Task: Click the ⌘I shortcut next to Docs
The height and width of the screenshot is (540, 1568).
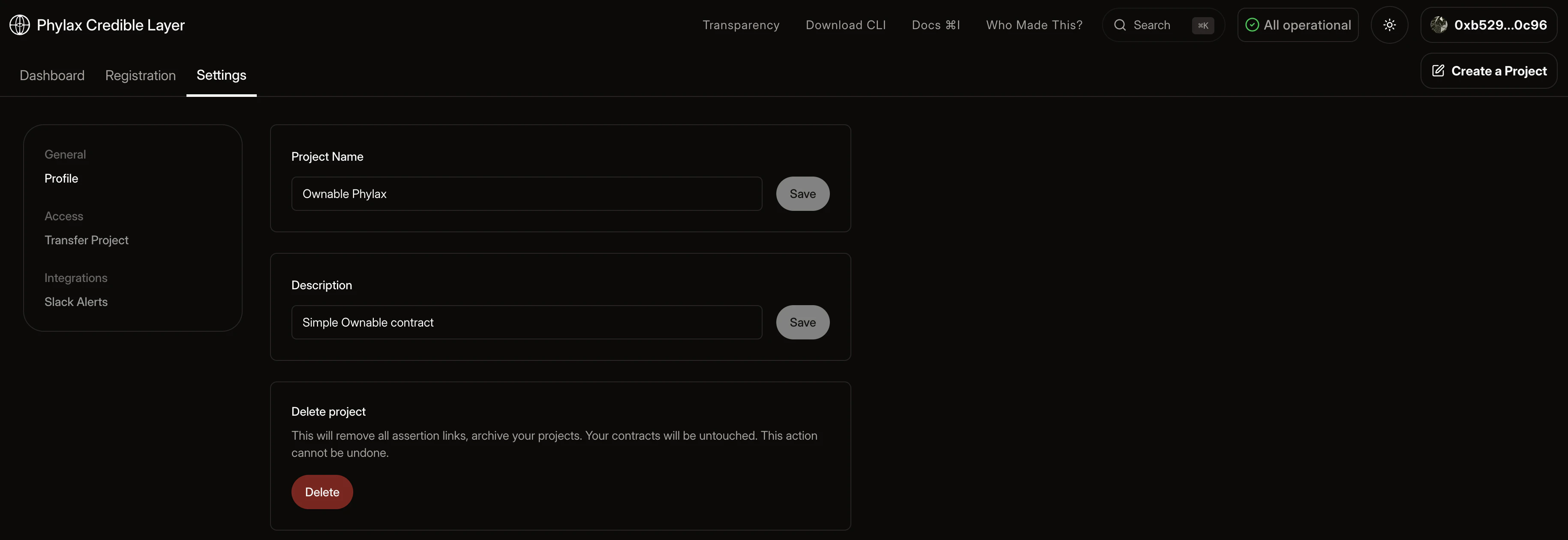Action: point(953,25)
